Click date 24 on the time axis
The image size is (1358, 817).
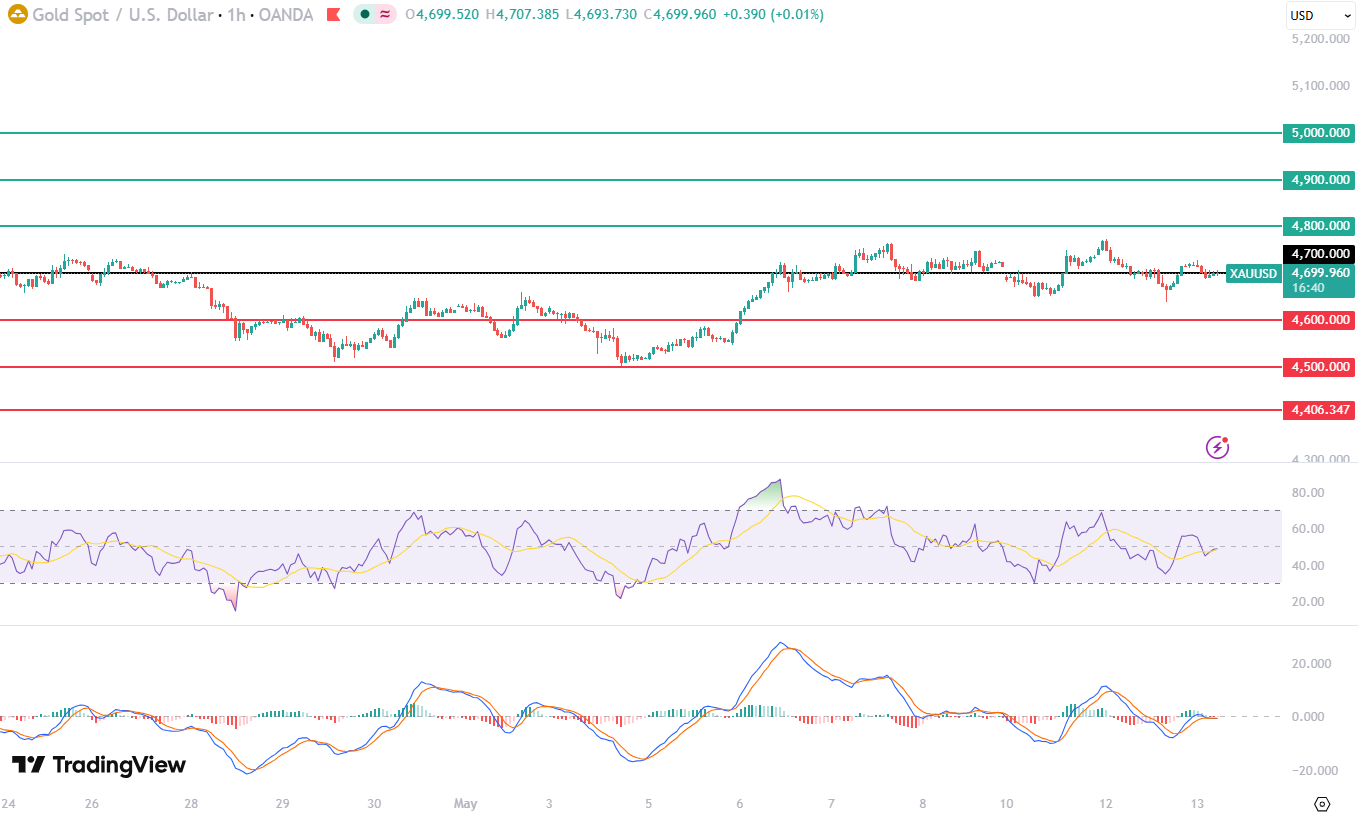point(8,803)
